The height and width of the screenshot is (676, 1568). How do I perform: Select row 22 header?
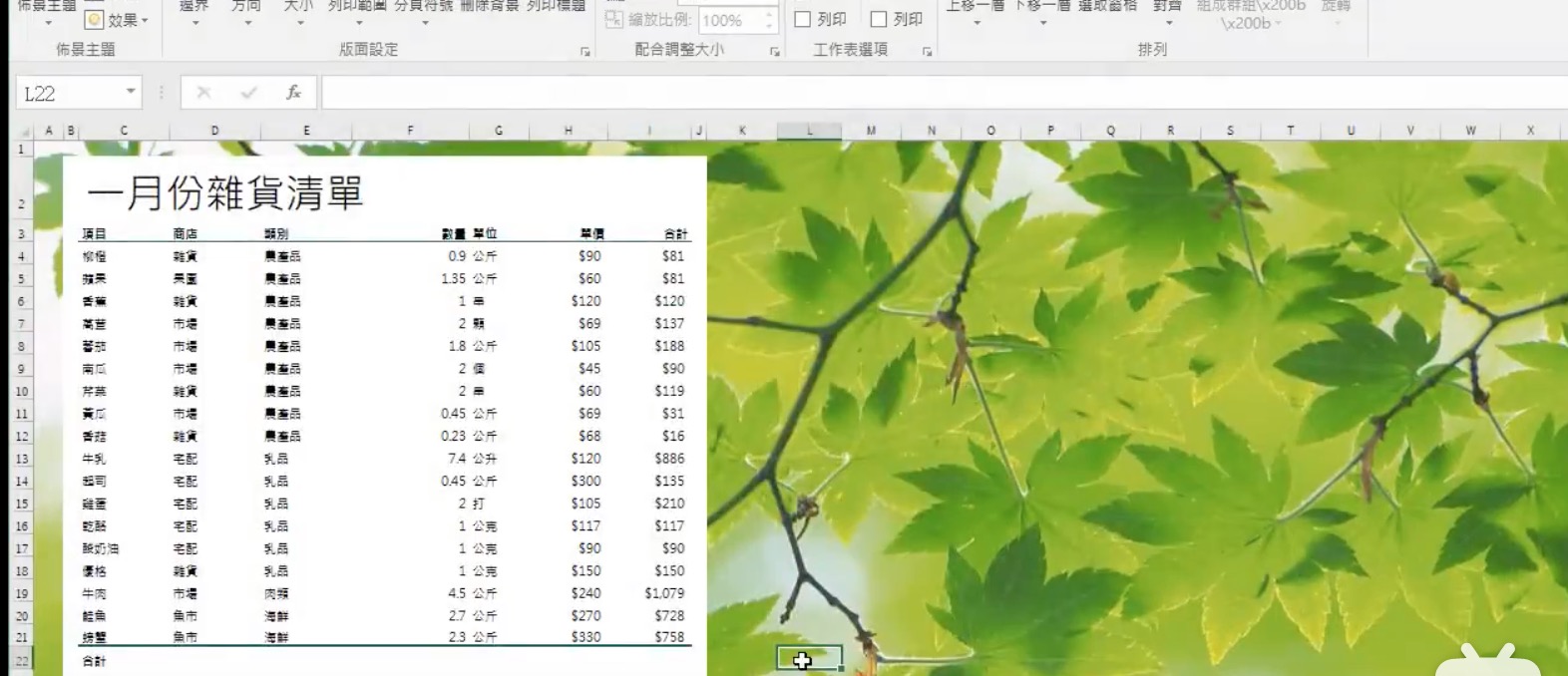(x=21, y=660)
